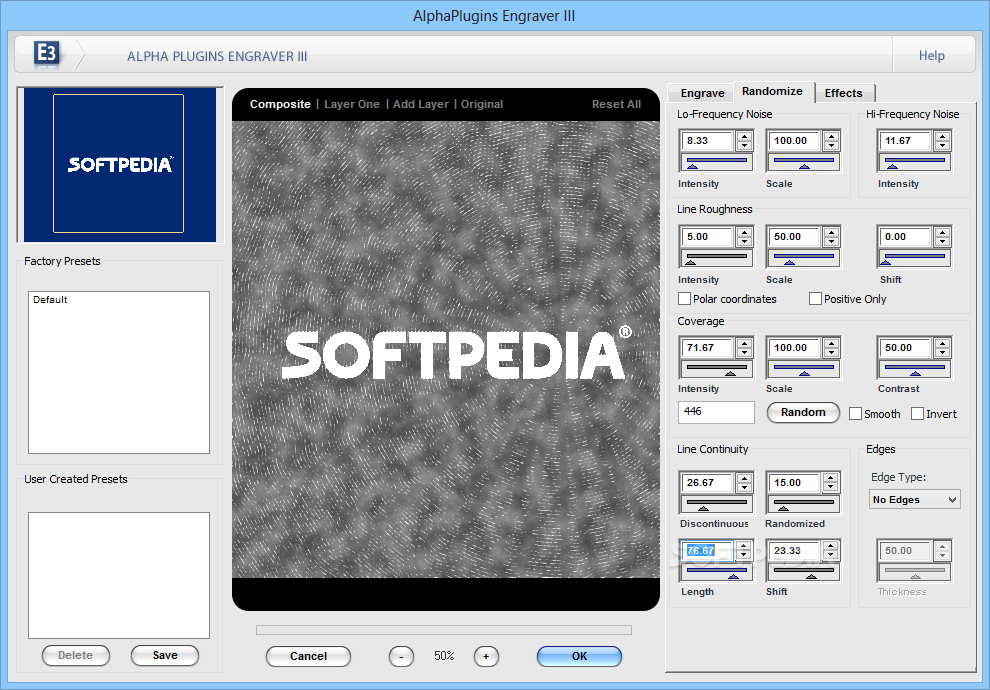Viewport: 990px width, 690px height.
Task: Click the User Created Presets list
Action: click(x=119, y=575)
